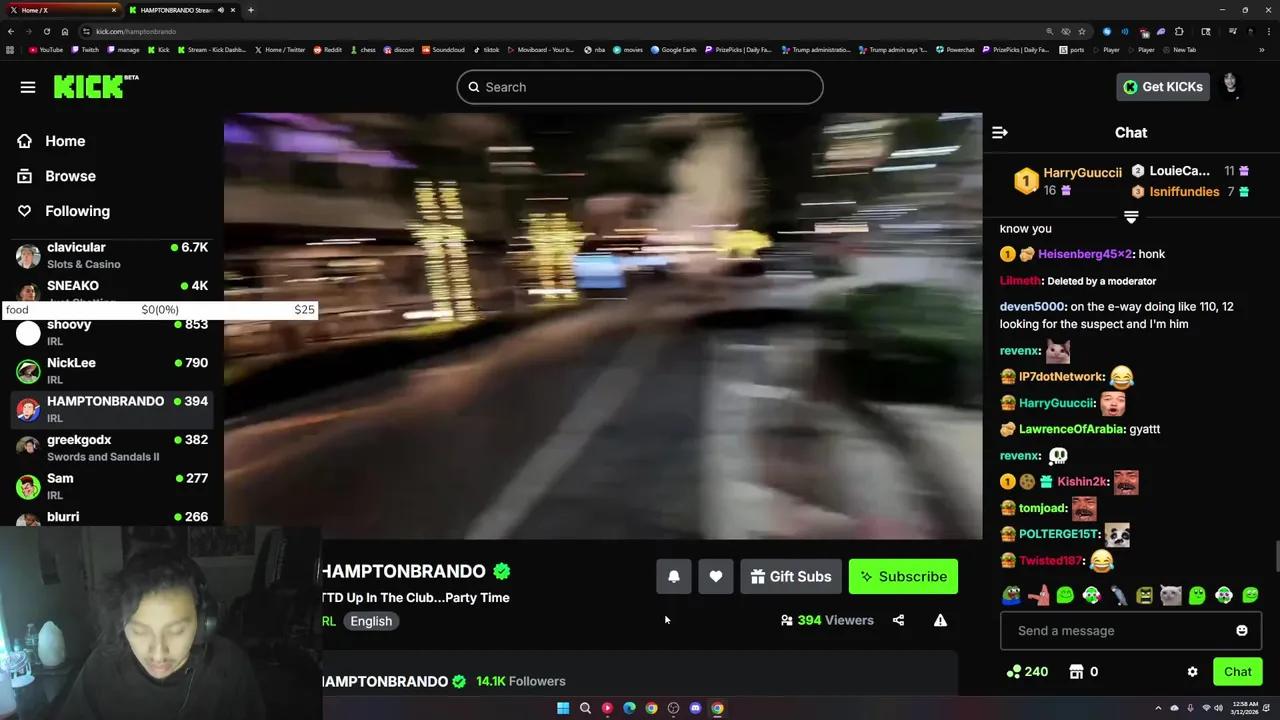Viewport: 1280px width, 720px height.
Task: Switch to the HAMPTONBRANDO Stream browser tab
Action: point(182,10)
